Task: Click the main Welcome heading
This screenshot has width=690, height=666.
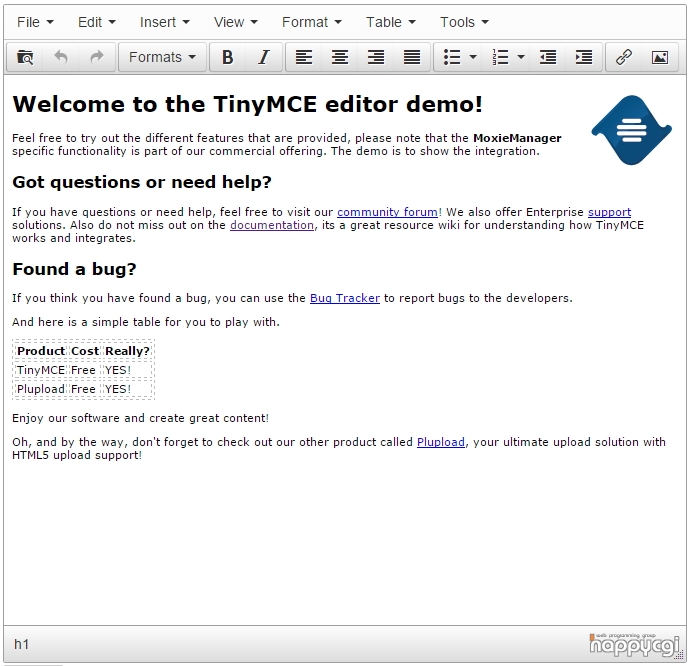Action: [x=247, y=104]
